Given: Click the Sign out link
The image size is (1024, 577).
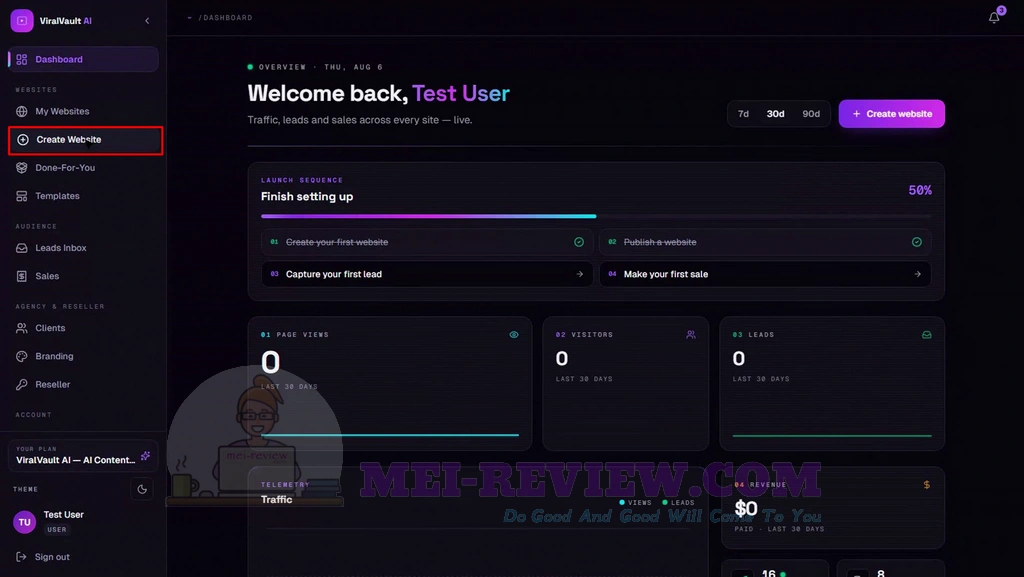Looking at the screenshot, I should [43, 557].
